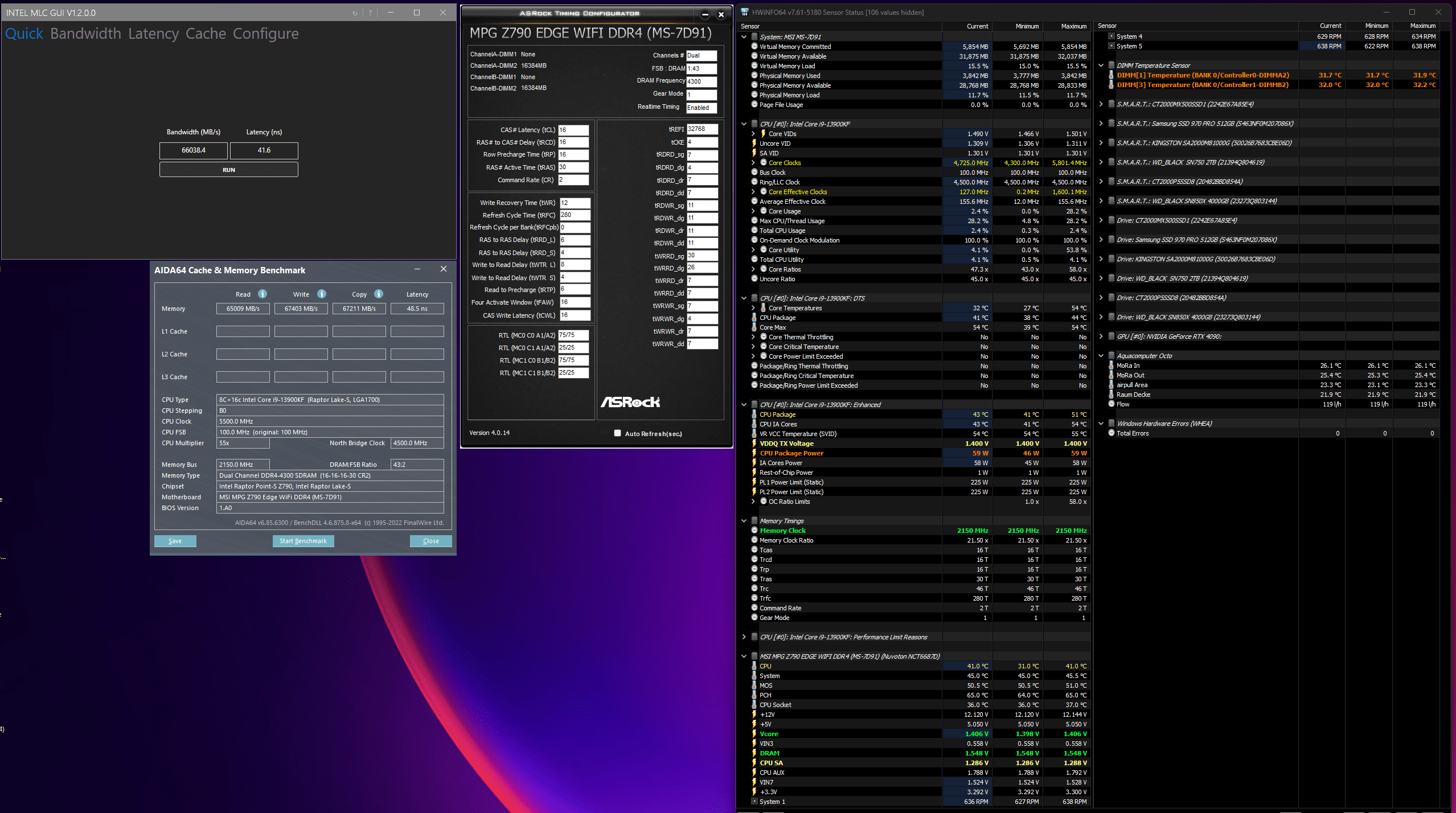Collapse the DIMM Temperature Sensor group
Screen dimensions: 1456x813
point(1101,65)
